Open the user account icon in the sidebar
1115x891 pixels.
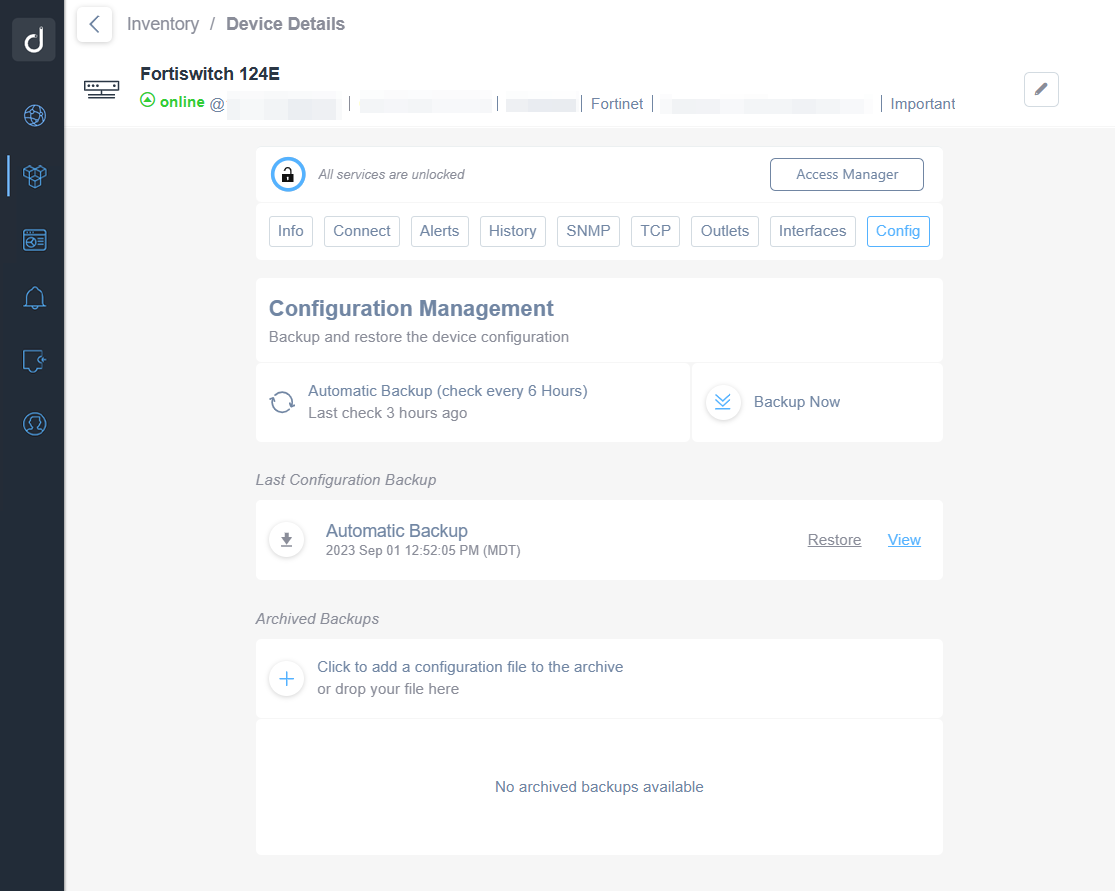[34, 424]
